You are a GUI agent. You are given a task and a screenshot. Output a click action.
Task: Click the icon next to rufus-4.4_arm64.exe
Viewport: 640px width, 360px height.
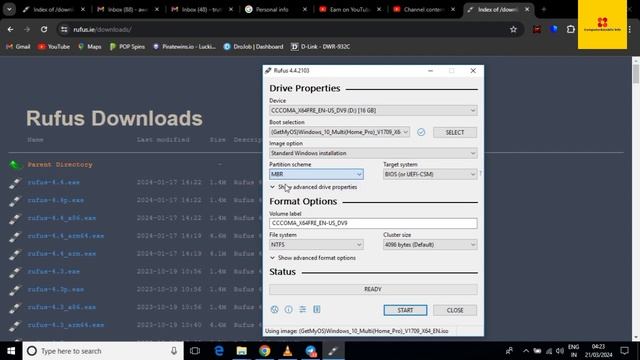coord(15,236)
